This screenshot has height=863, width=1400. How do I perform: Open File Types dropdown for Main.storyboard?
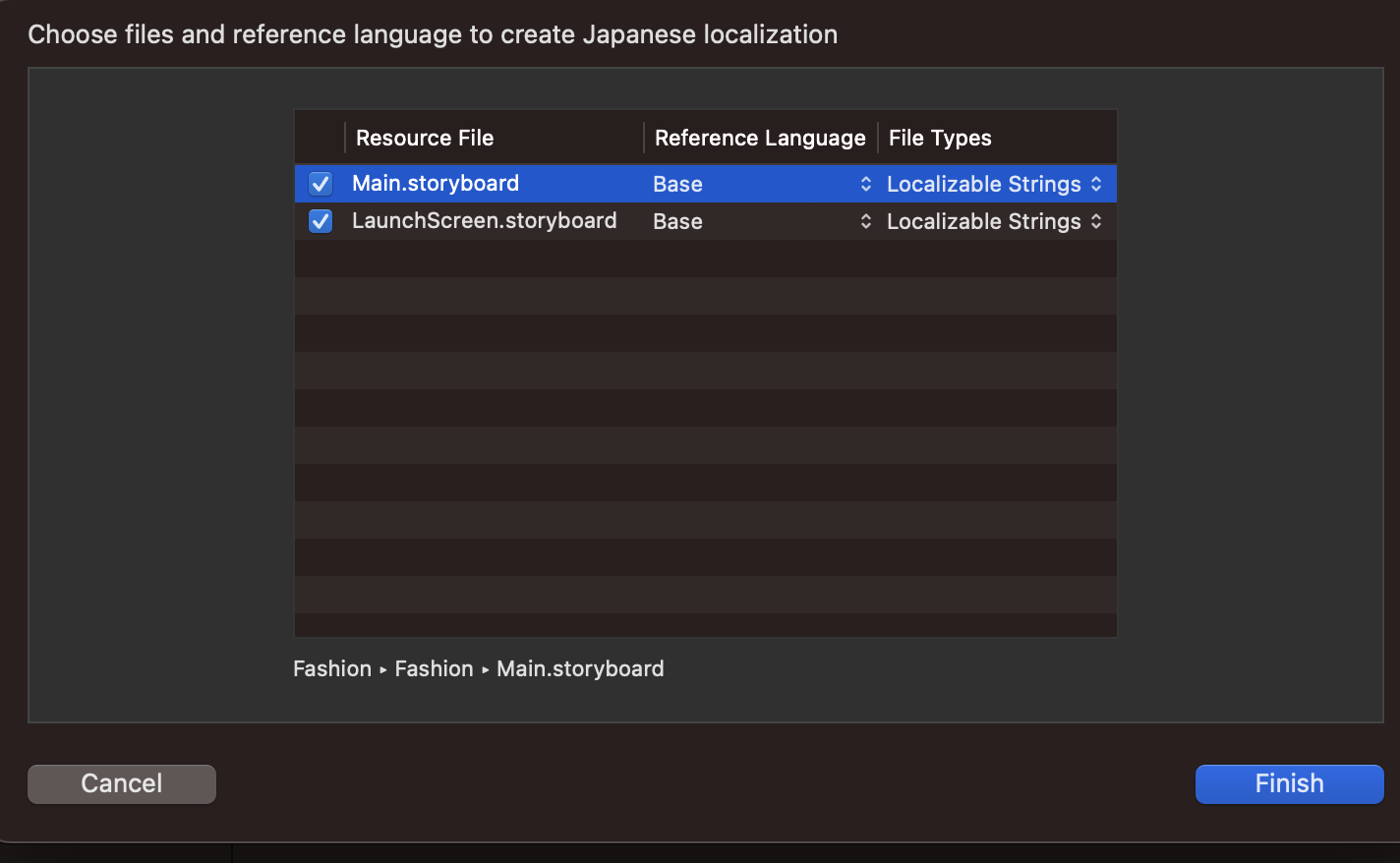point(995,184)
